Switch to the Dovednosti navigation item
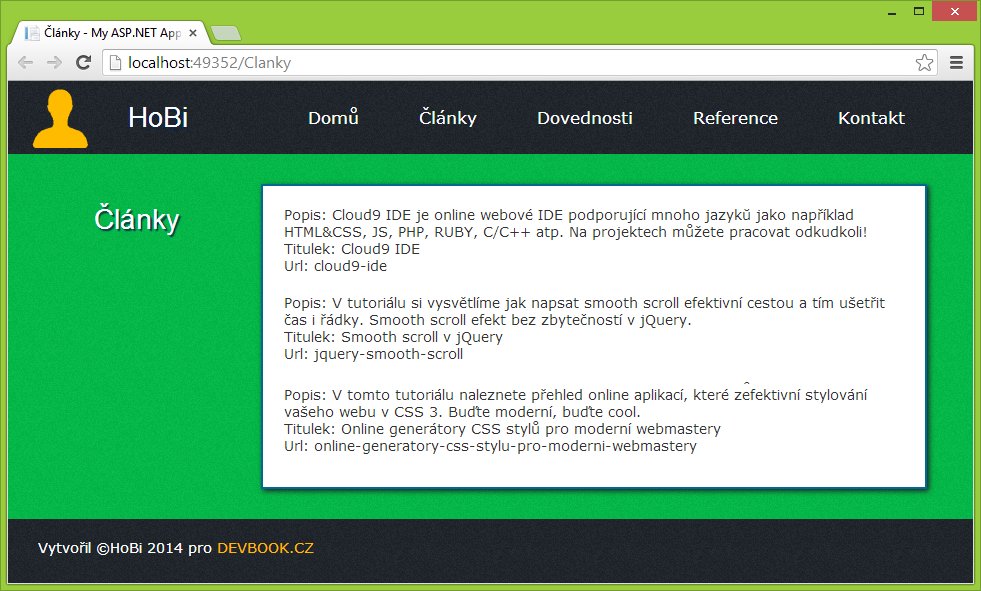Screen dimensions: 981x591 584,117
